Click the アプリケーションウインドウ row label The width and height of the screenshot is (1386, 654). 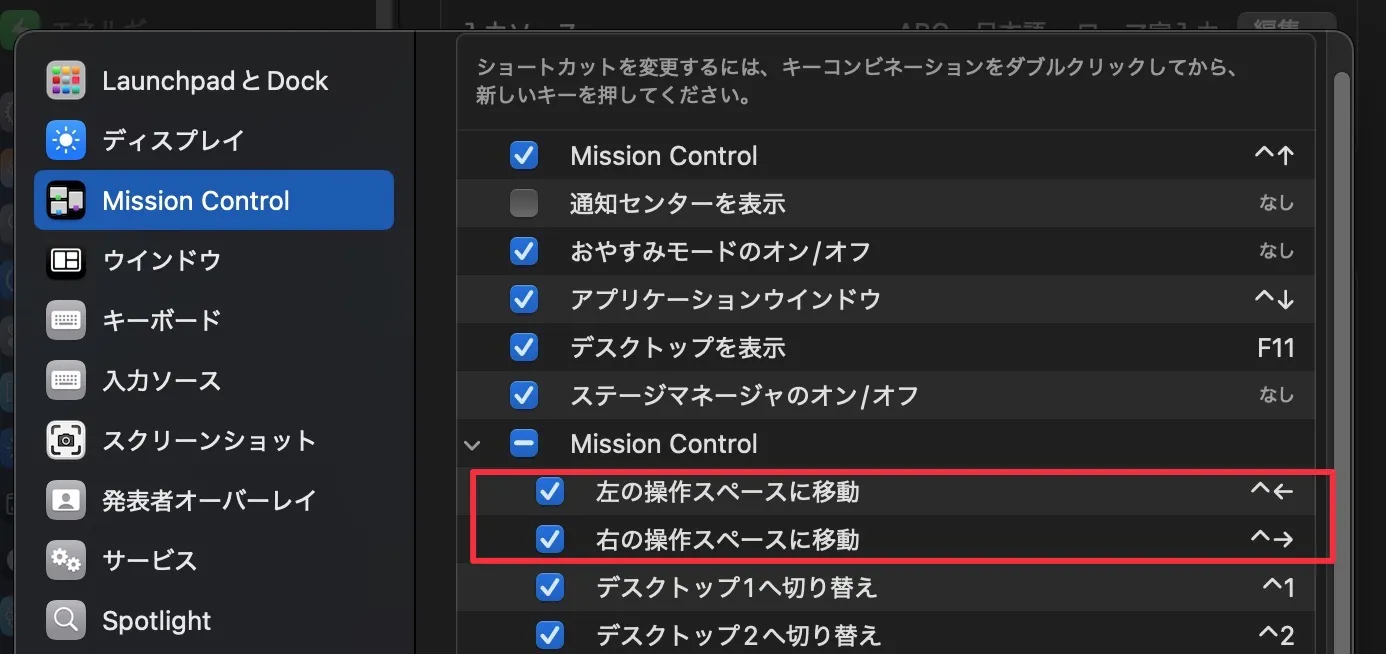(x=725, y=300)
